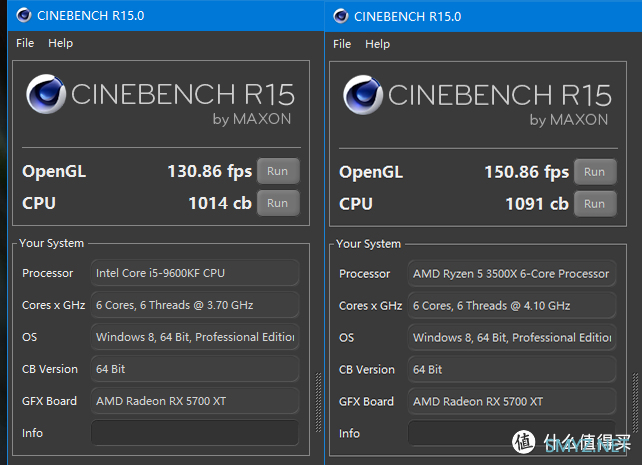Click GFX Board field in right window

(x=512, y=402)
